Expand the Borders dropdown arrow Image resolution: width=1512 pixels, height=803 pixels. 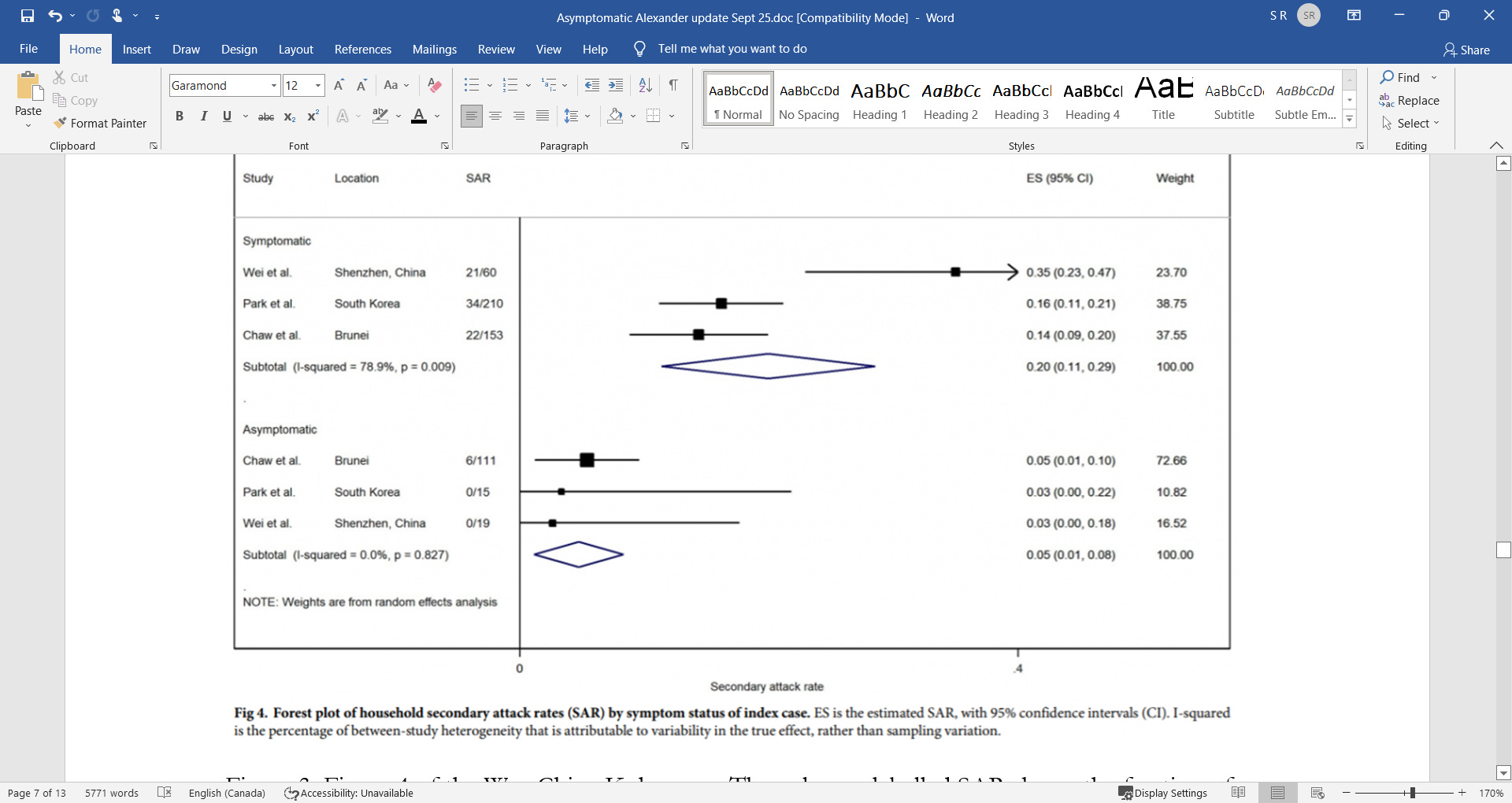pos(672,117)
